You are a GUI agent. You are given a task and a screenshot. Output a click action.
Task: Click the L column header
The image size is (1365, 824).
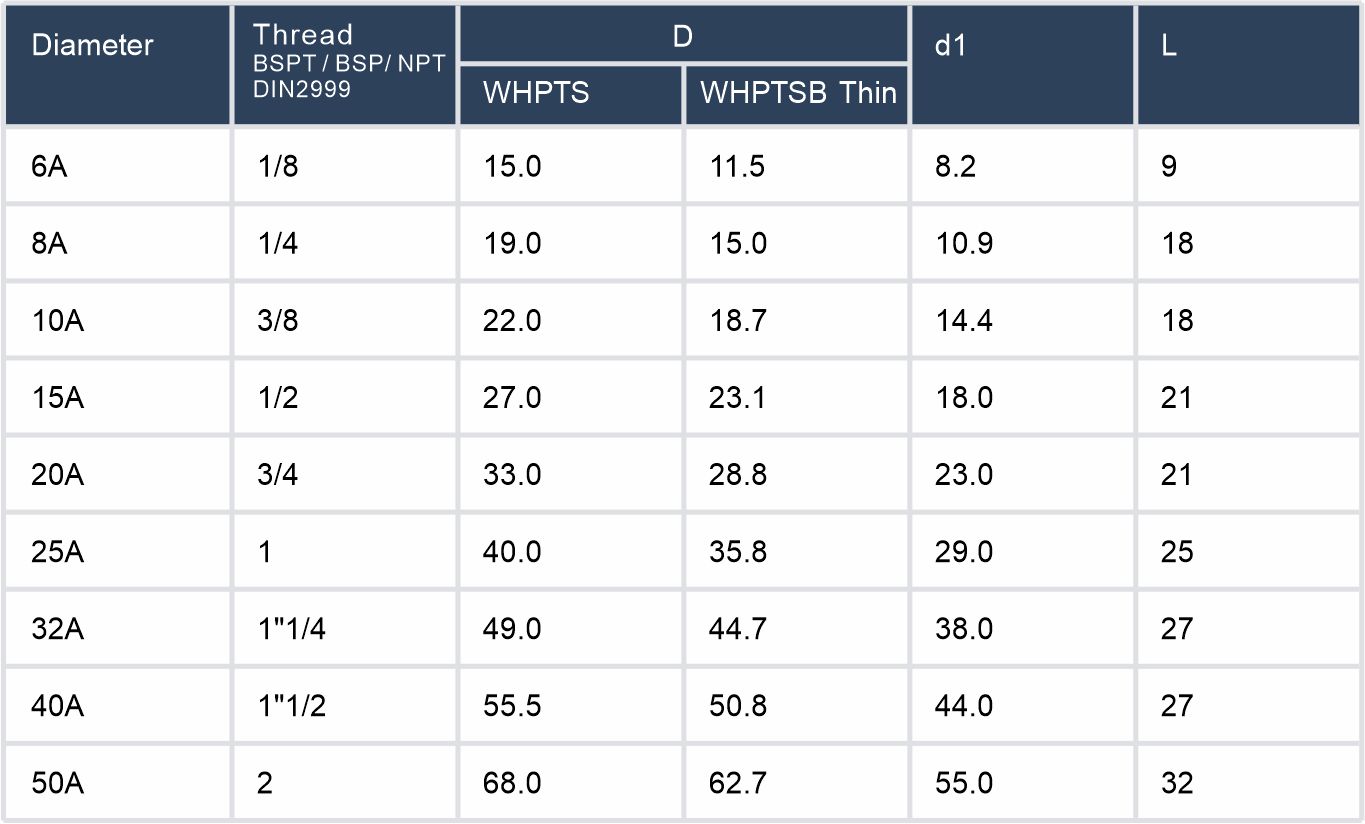1170,46
